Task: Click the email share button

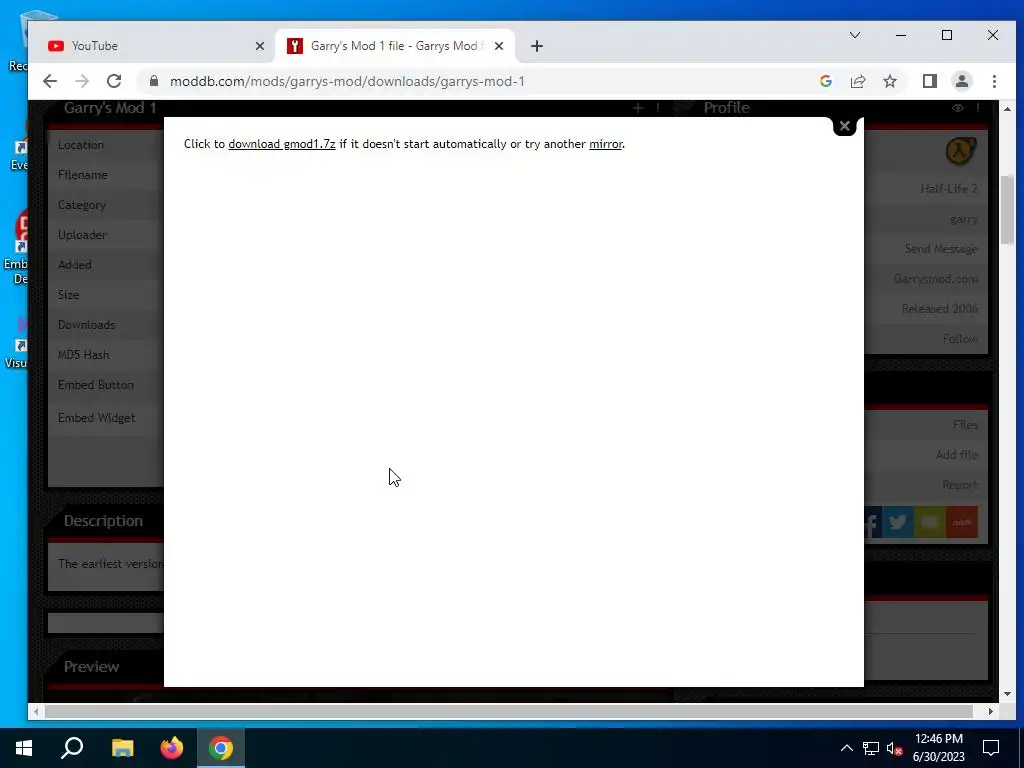Action: tap(930, 522)
